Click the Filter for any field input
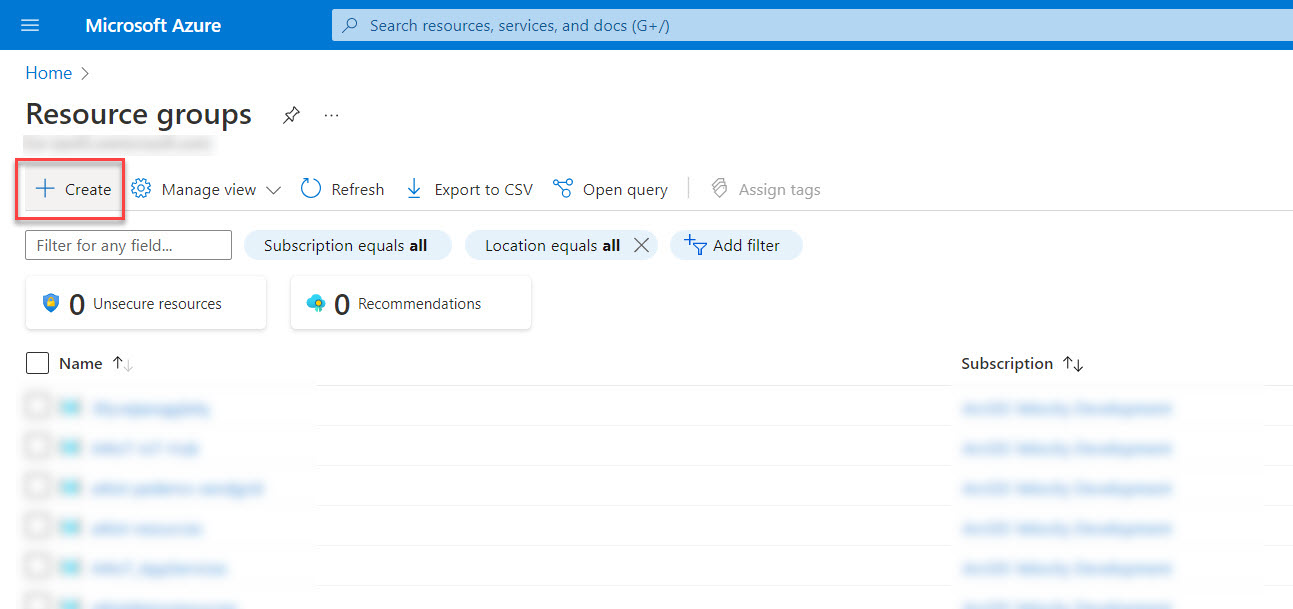The height and width of the screenshot is (609, 1293). [x=127, y=244]
